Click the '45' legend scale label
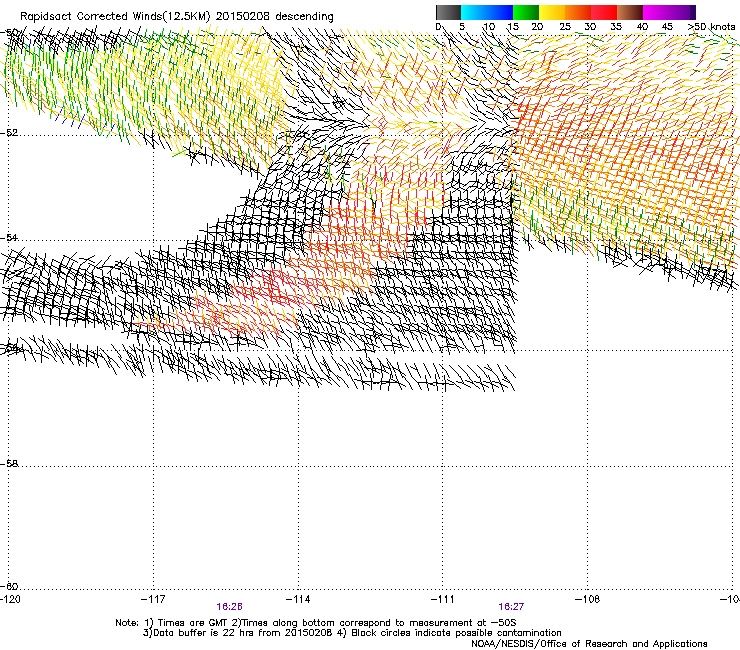 pyautogui.click(x=667, y=26)
